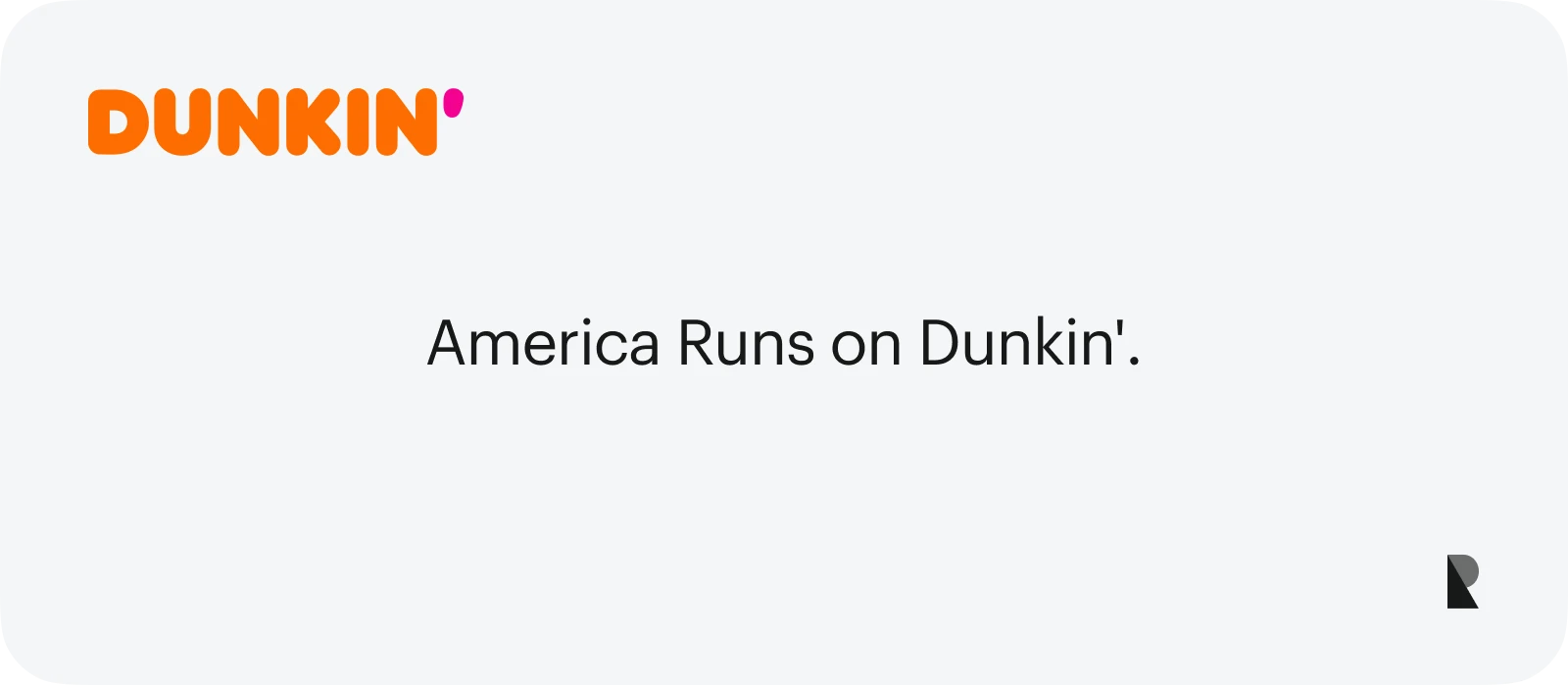Click the word "on" in the slogan
The image size is (1568, 685).
[865, 346]
